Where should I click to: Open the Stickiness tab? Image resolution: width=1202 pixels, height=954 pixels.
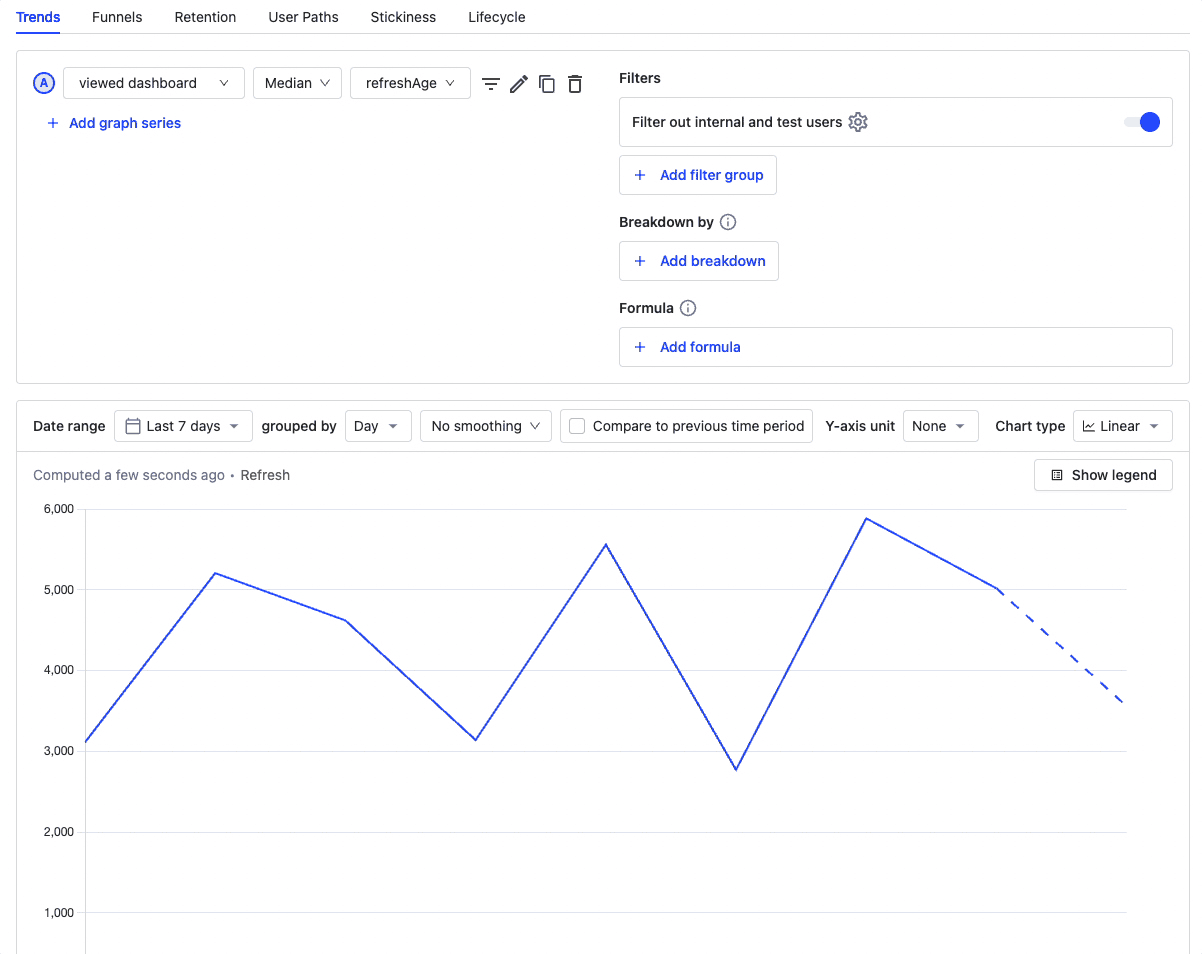[403, 17]
